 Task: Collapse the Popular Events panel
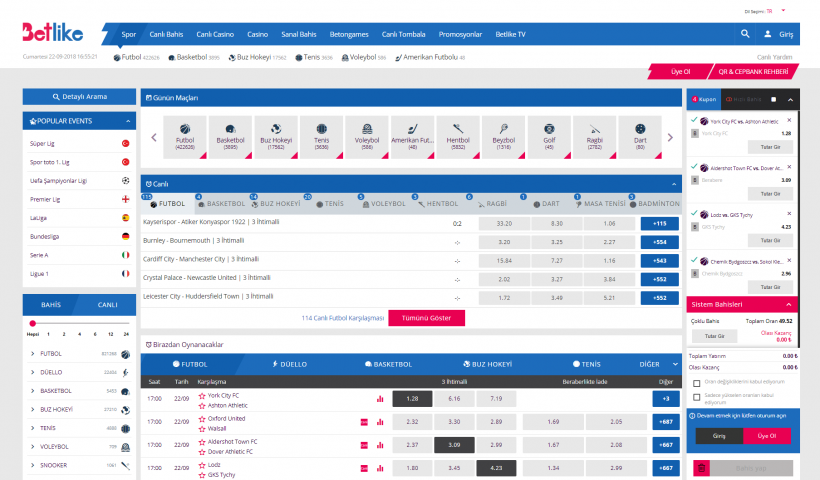coord(128,121)
